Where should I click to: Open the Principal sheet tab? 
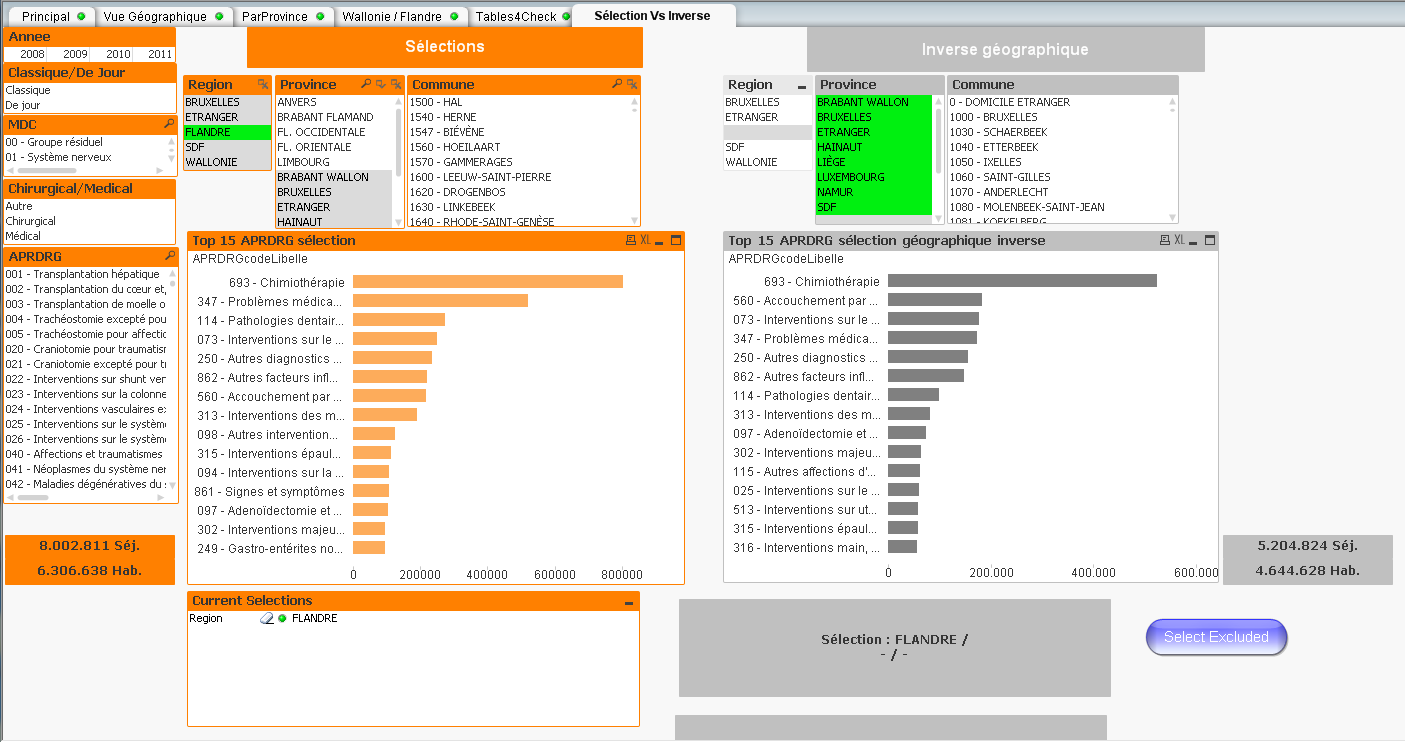pyautogui.click(x=52, y=17)
